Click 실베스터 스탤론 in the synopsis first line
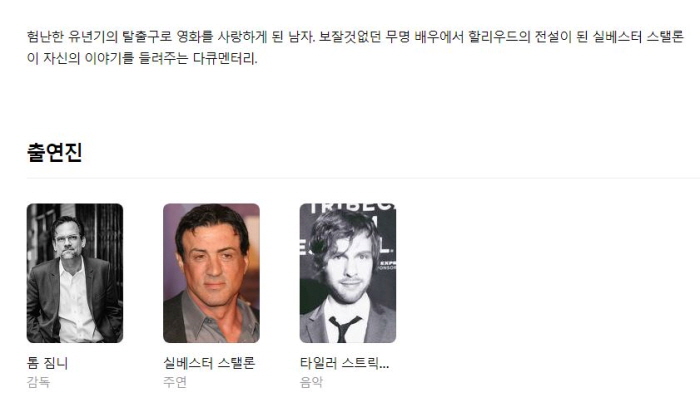The image size is (700, 402). click(638, 37)
